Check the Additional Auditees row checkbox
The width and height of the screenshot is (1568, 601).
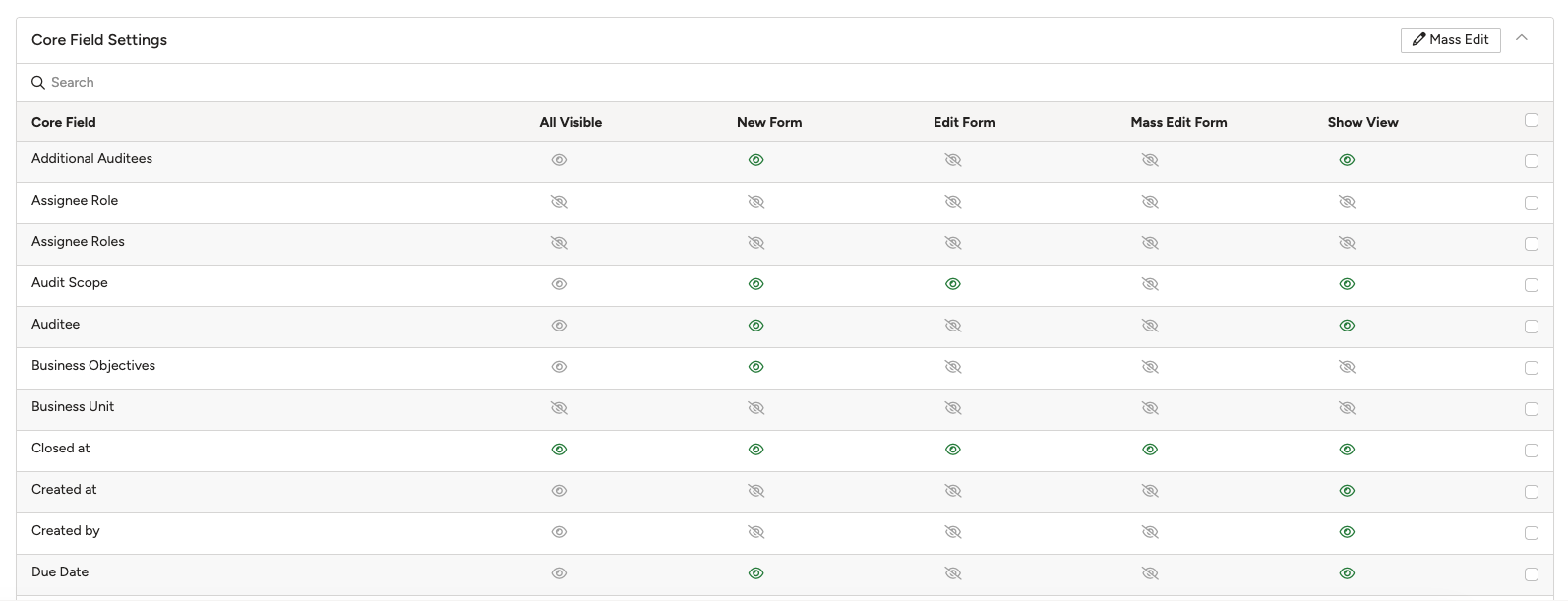[x=1531, y=161]
